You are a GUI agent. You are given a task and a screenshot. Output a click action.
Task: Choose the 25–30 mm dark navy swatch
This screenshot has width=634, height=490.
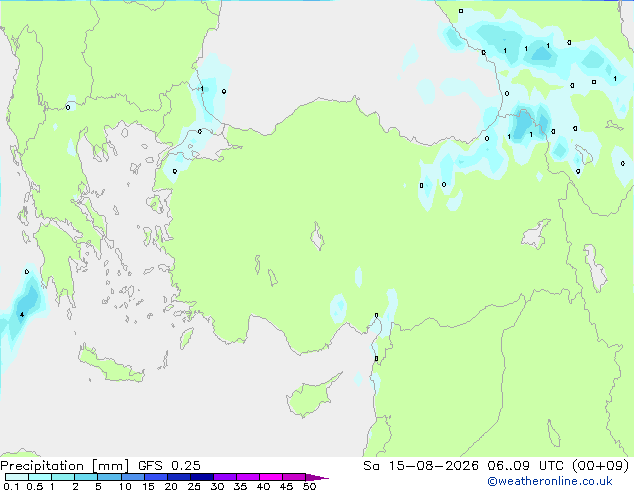(x=202, y=477)
